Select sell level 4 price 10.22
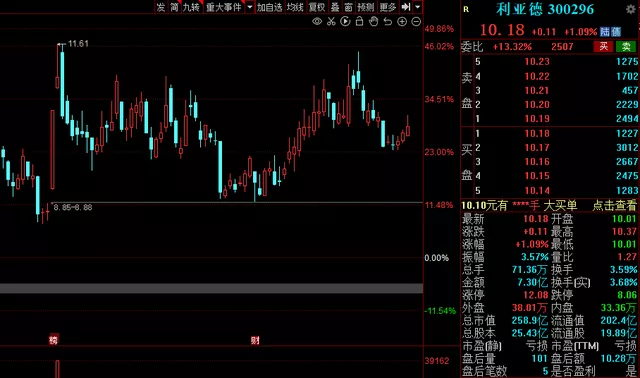The width and height of the screenshot is (640, 378). click(537, 76)
